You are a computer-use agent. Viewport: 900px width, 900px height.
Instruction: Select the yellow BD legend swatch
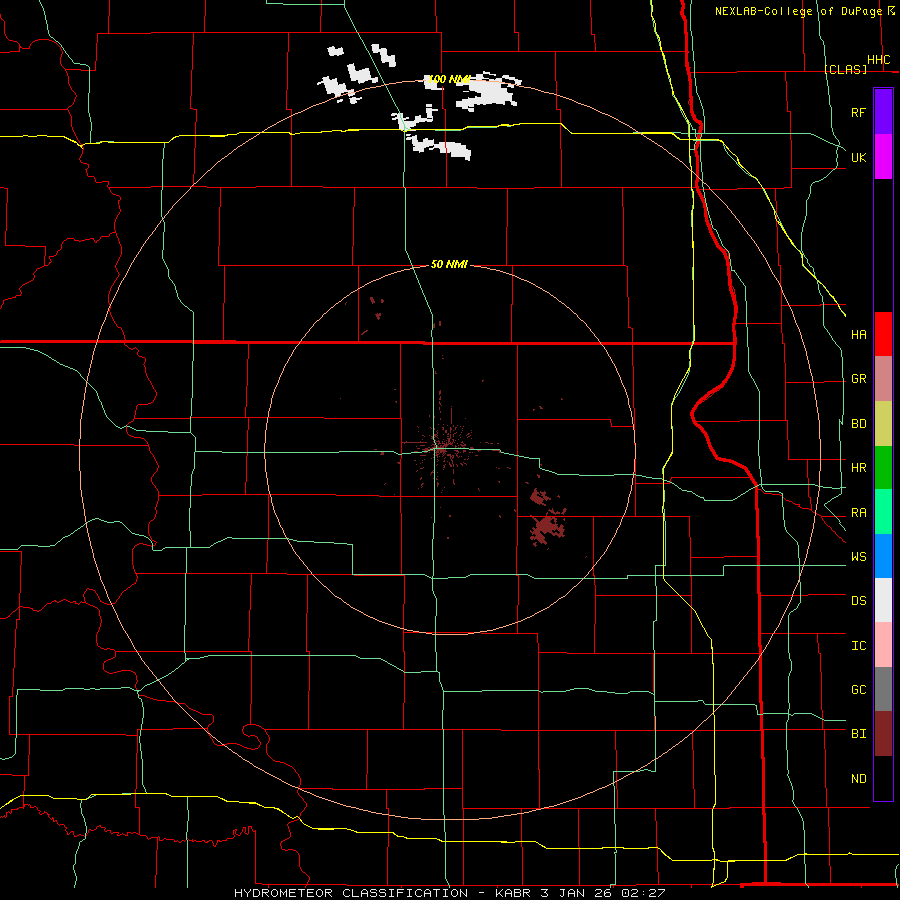point(883,424)
